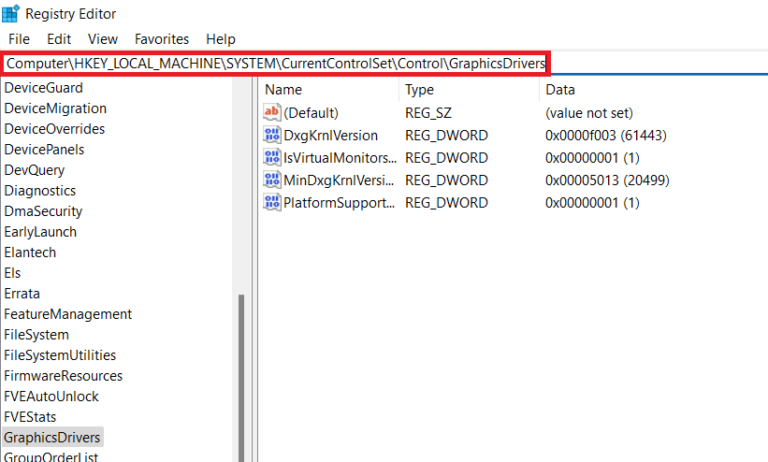
Task: Click the MinDxgKrnlVersion DWORD icon
Action: click(272, 180)
